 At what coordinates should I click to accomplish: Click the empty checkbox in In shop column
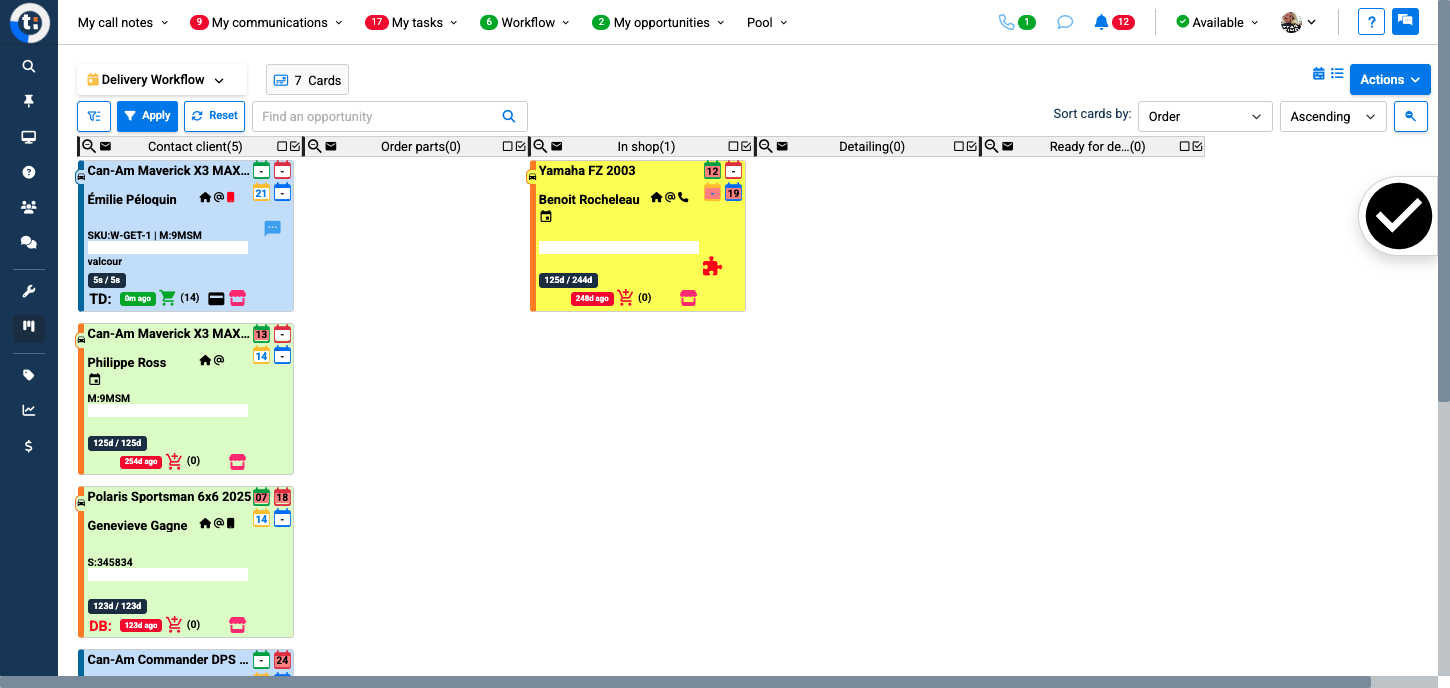[x=733, y=147]
